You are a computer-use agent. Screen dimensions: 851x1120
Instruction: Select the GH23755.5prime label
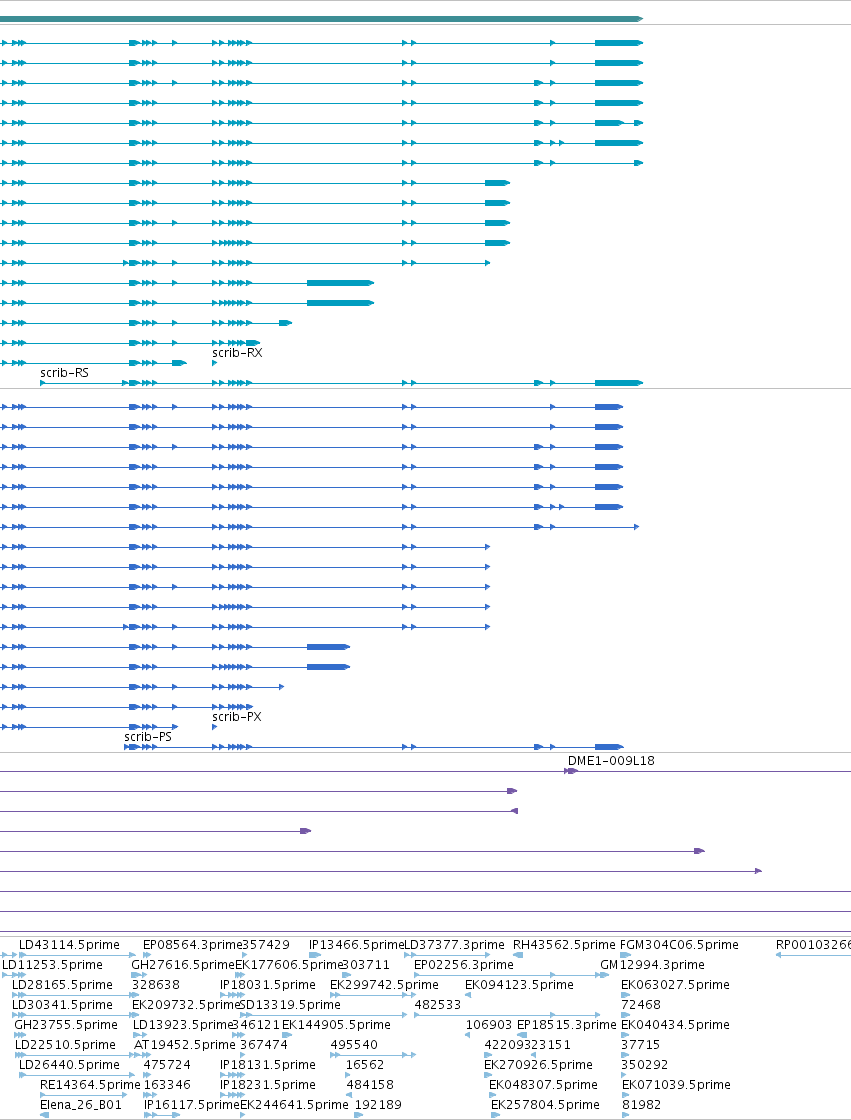tap(66, 1025)
